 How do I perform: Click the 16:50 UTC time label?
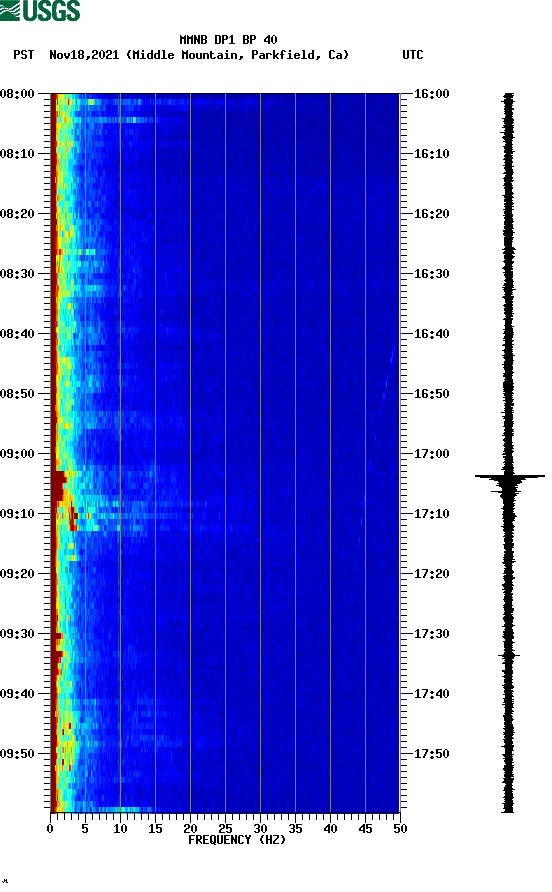point(432,394)
